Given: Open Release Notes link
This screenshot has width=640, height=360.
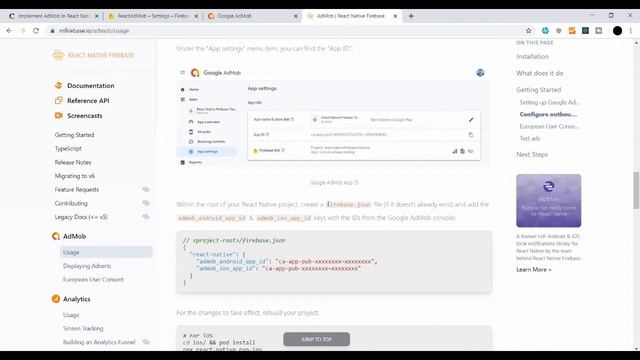Looking at the screenshot, I should pyautogui.click(x=73, y=162).
